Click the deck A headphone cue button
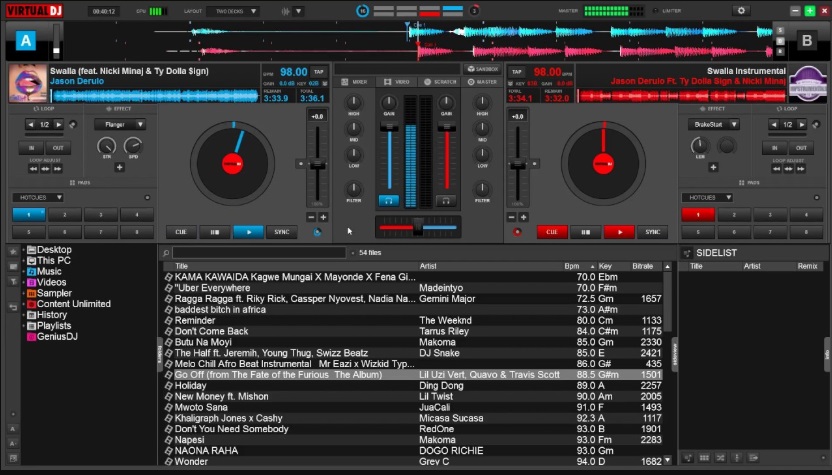The width and height of the screenshot is (832, 475). pos(388,201)
